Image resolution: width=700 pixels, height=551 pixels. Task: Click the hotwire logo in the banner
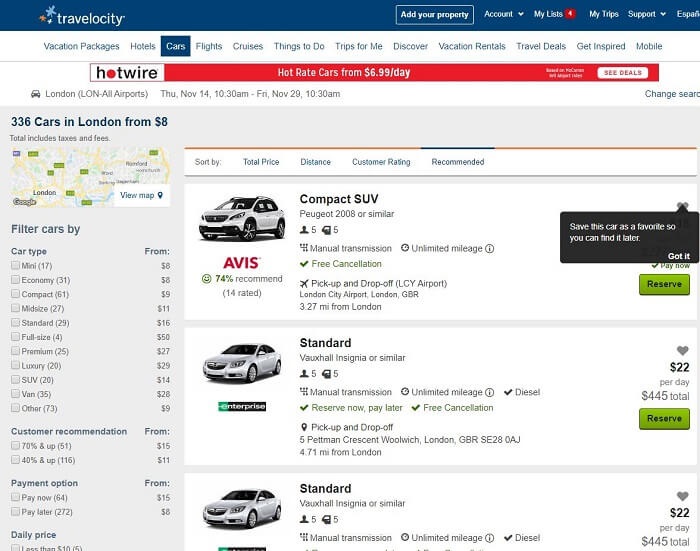pyautogui.click(x=127, y=72)
